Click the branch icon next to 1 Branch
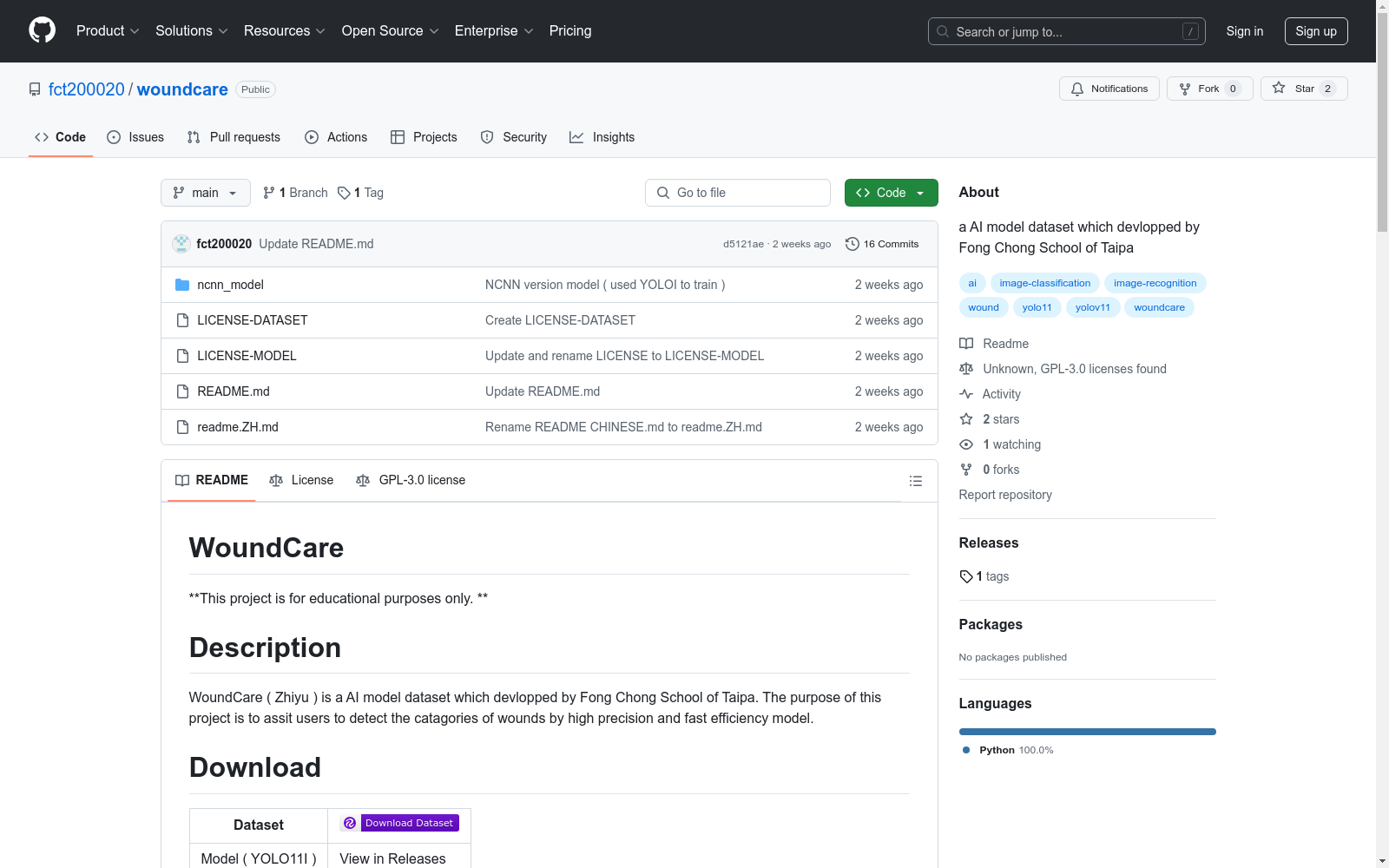Screen dimensions: 1389x868 (269, 193)
